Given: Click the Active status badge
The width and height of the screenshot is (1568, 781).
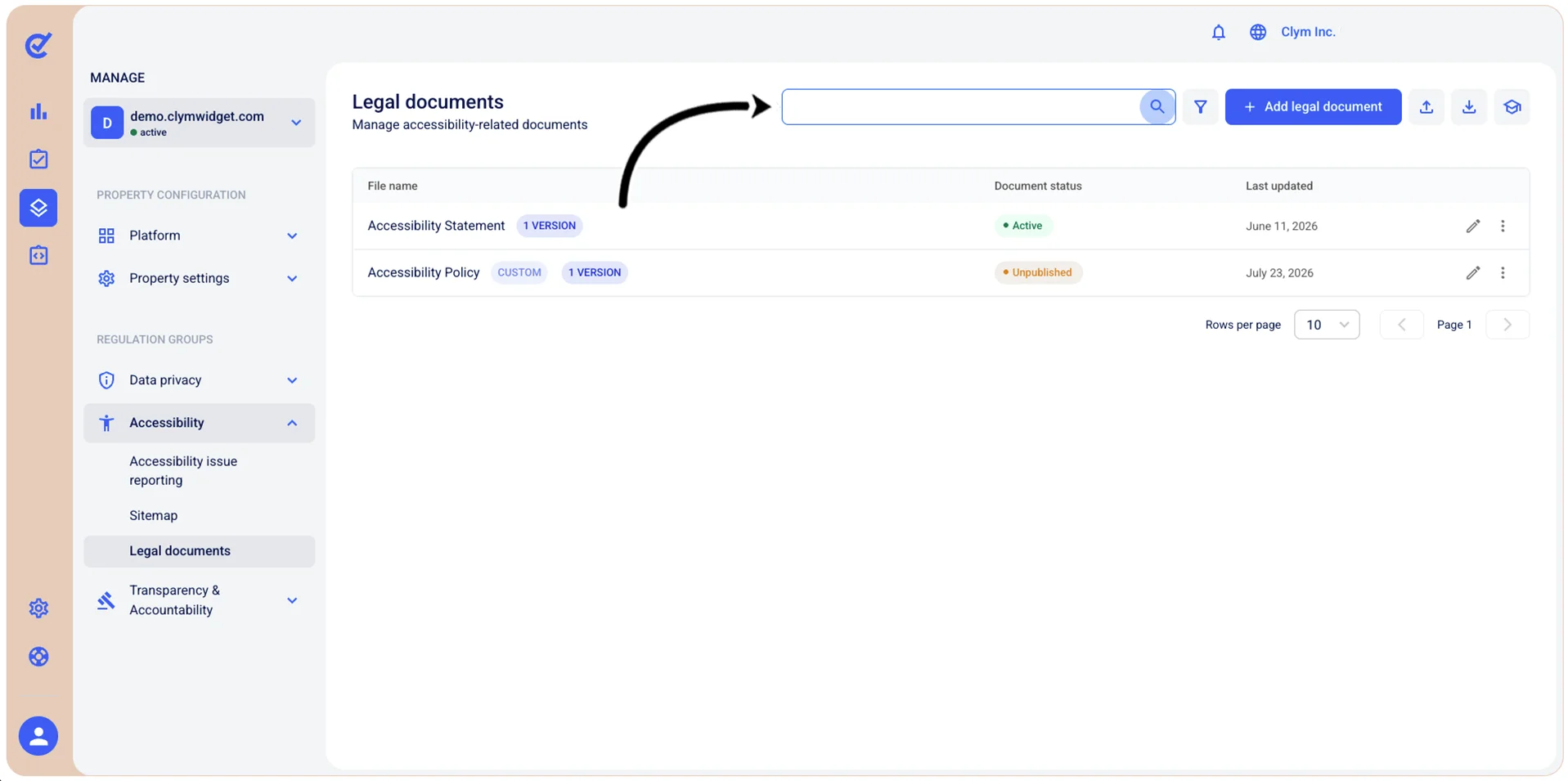Looking at the screenshot, I should pos(1022,226).
